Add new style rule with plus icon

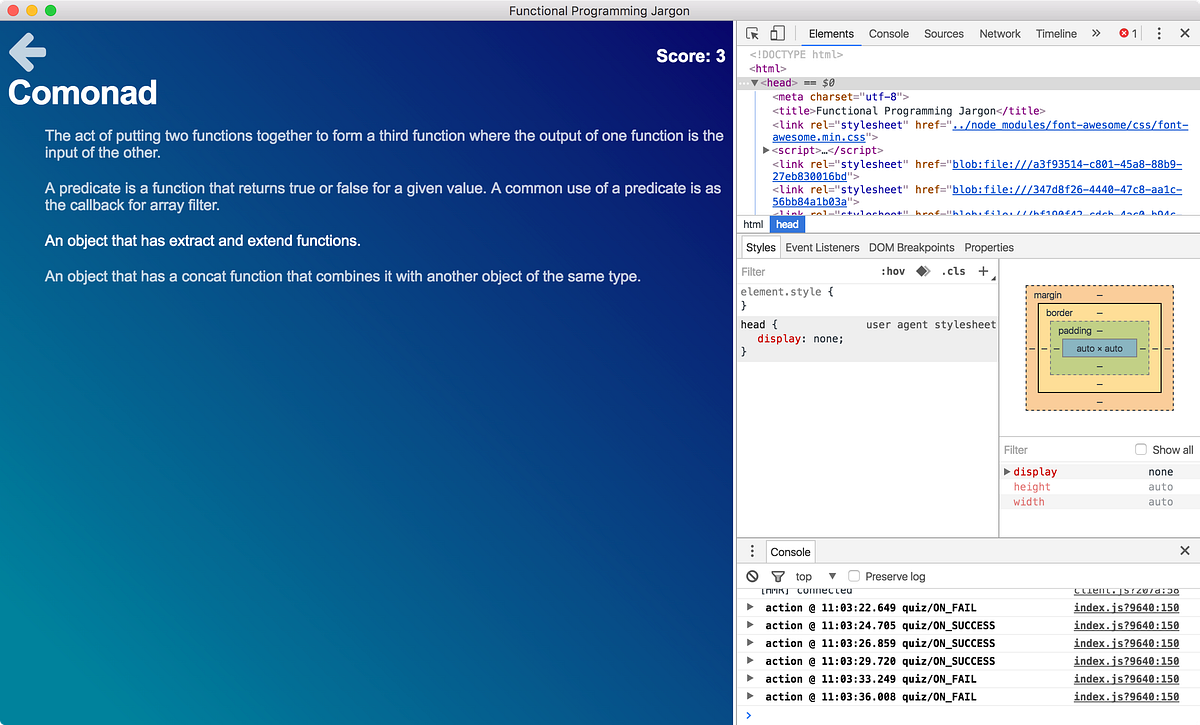[983, 271]
